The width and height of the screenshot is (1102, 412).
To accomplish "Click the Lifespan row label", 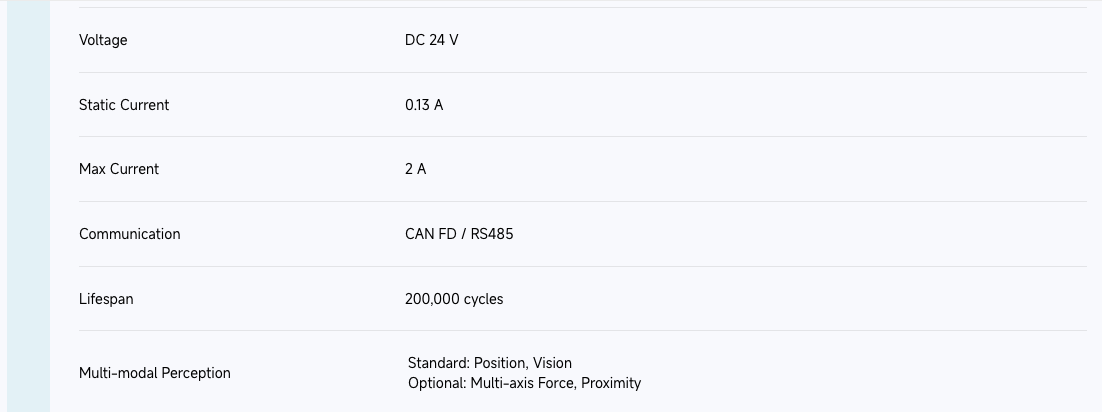I will pos(106,299).
